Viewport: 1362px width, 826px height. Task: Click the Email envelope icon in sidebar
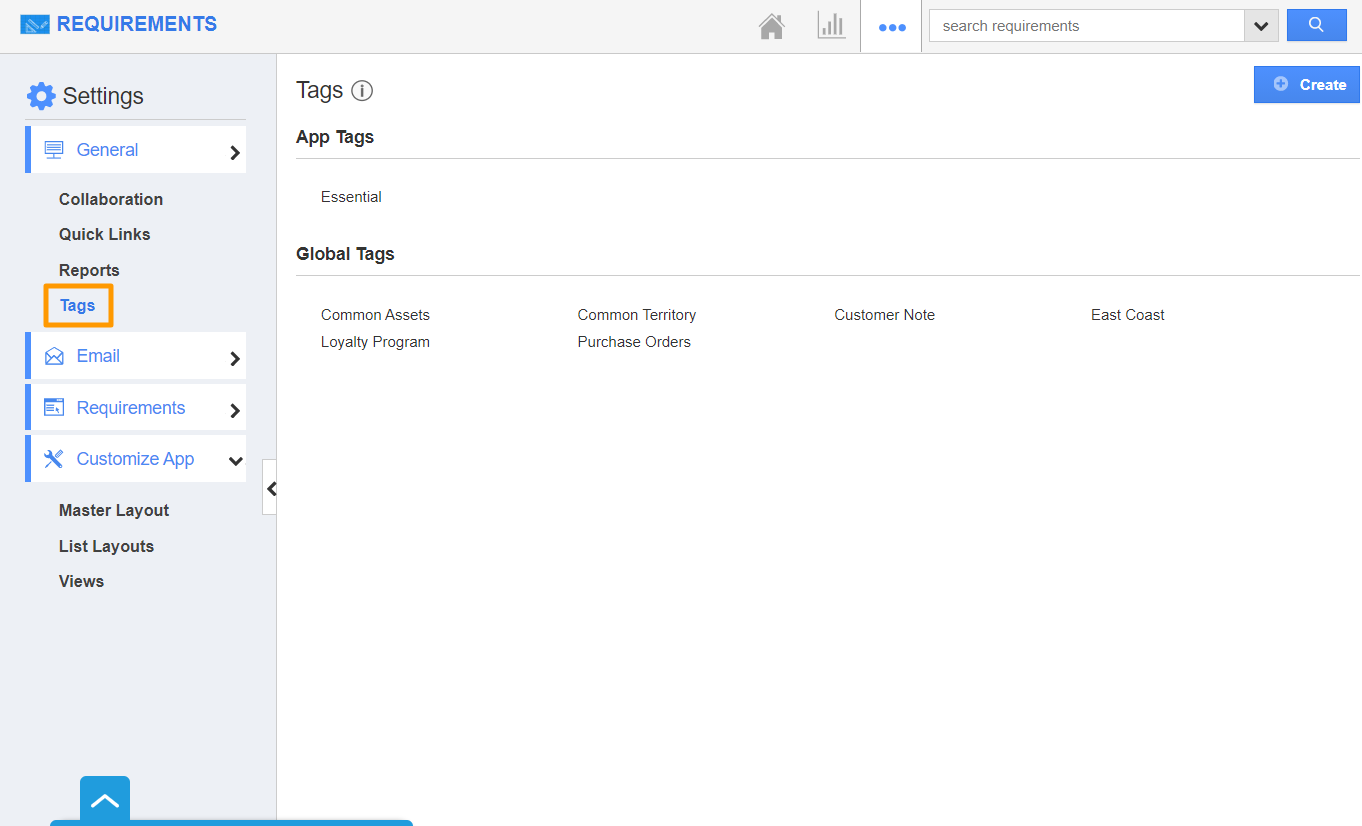point(54,357)
